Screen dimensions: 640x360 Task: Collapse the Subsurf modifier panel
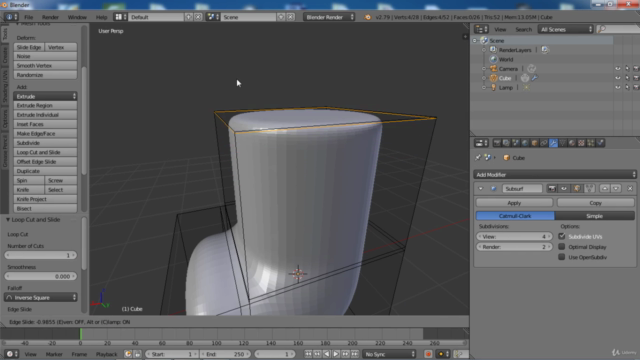(x=480, y=189)
